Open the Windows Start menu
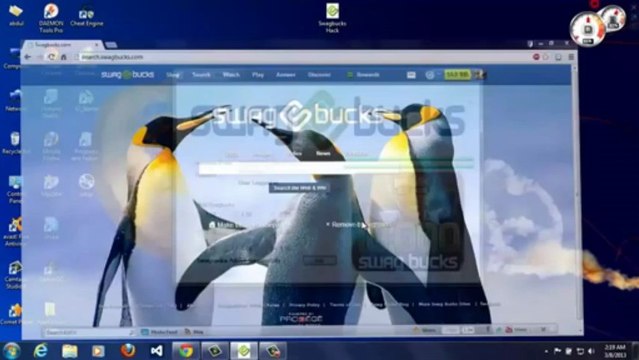 pyautogui.click(x=11, y=351)
